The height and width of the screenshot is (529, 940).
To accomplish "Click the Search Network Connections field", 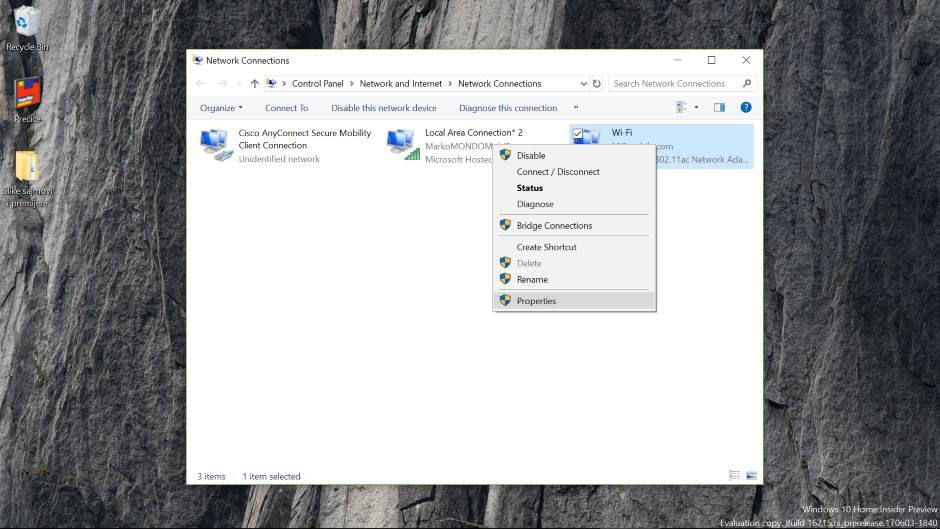I will click(x=675, y=84).
